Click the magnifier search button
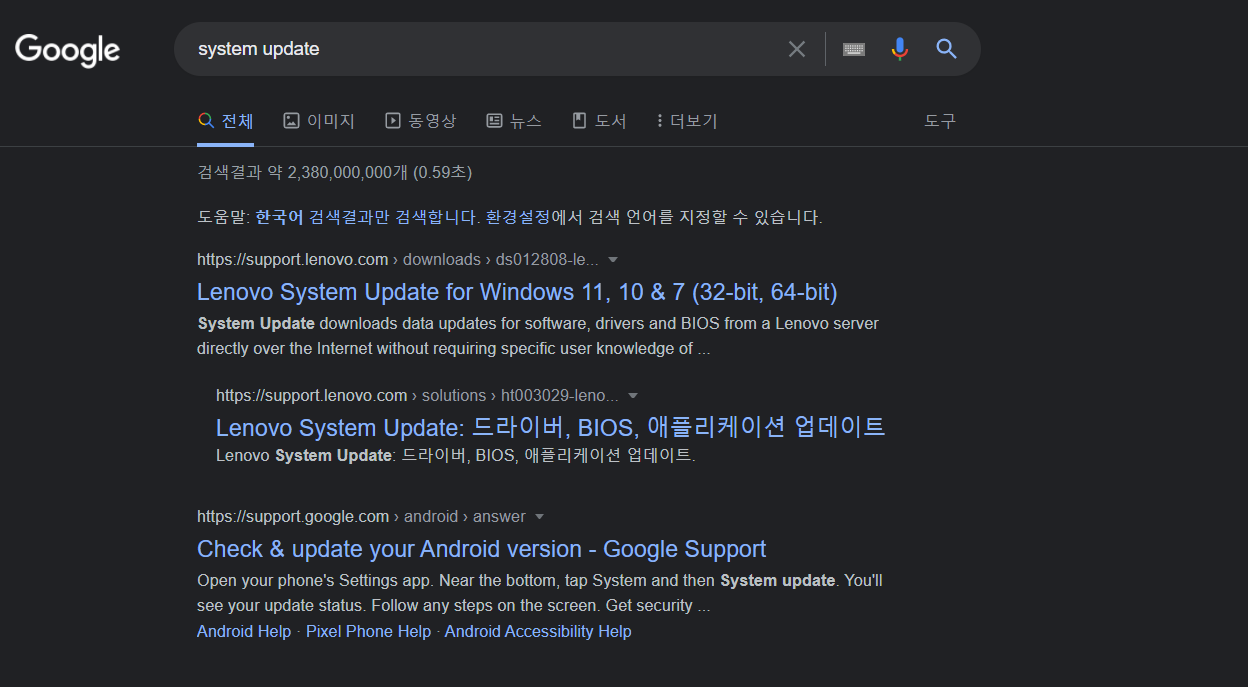The height and width of the screenshot is (687, 1248). coord(947,49)
